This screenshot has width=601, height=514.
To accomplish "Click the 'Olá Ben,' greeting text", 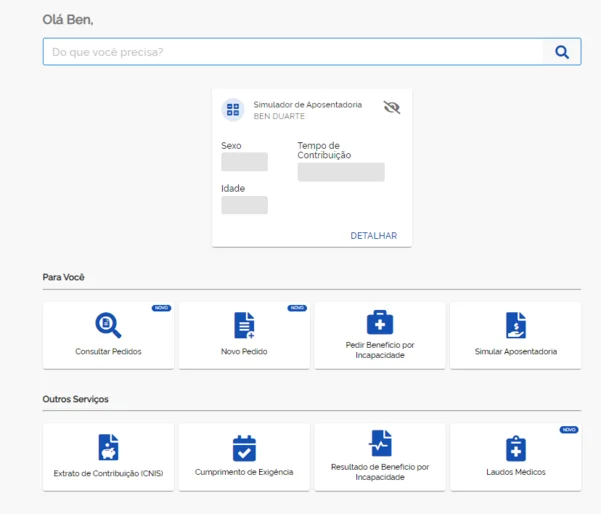I will click(68, 20).
